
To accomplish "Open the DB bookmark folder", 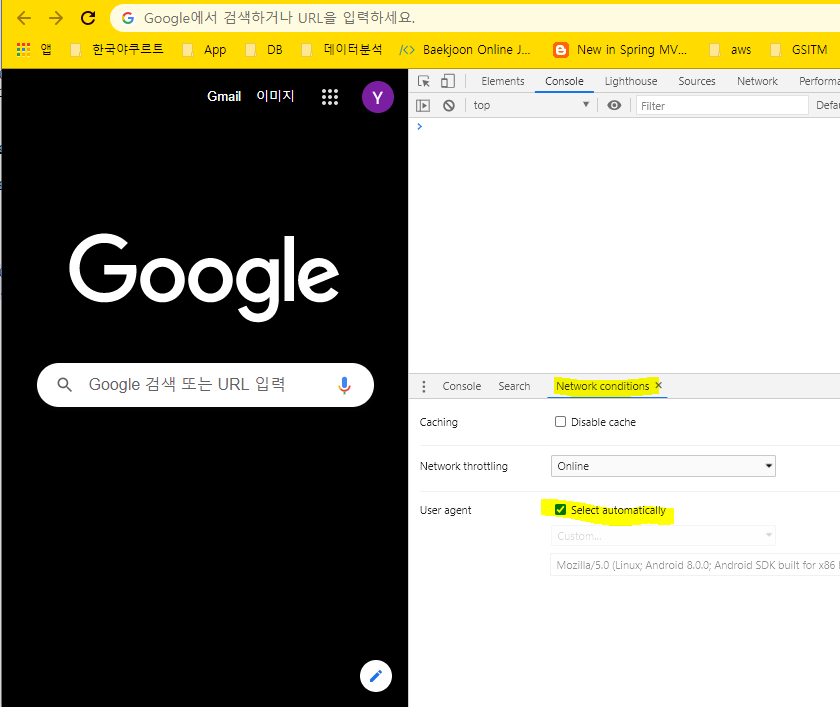I will point(264,50).
